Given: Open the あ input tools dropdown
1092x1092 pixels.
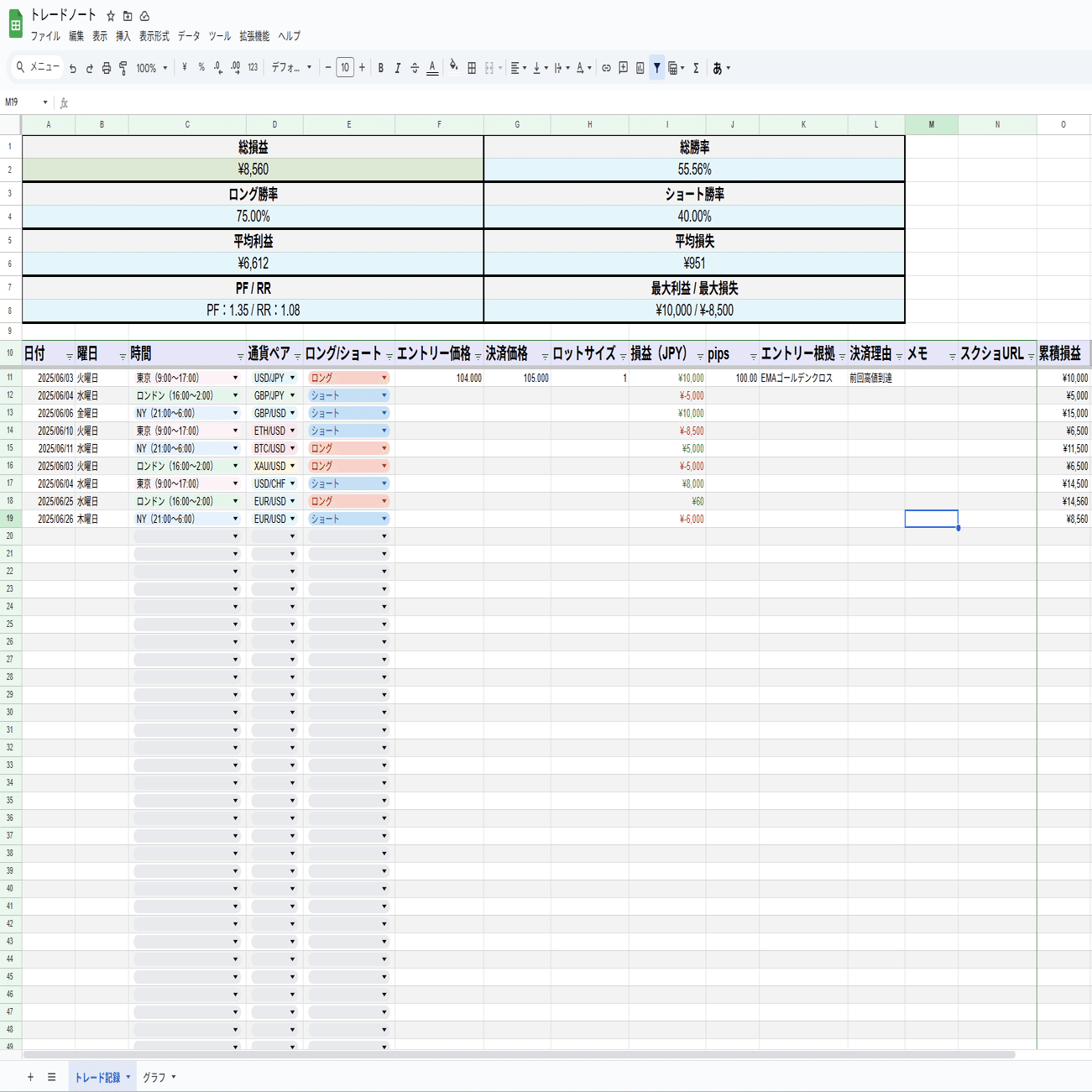Looking at the screenshot, I should click(721, 68).
